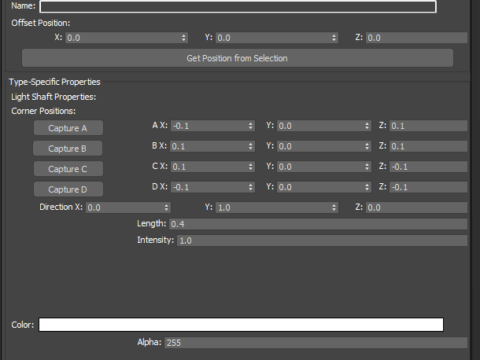
Task: Adjust corner B Y spinner arrows
Action: [367, 146]
